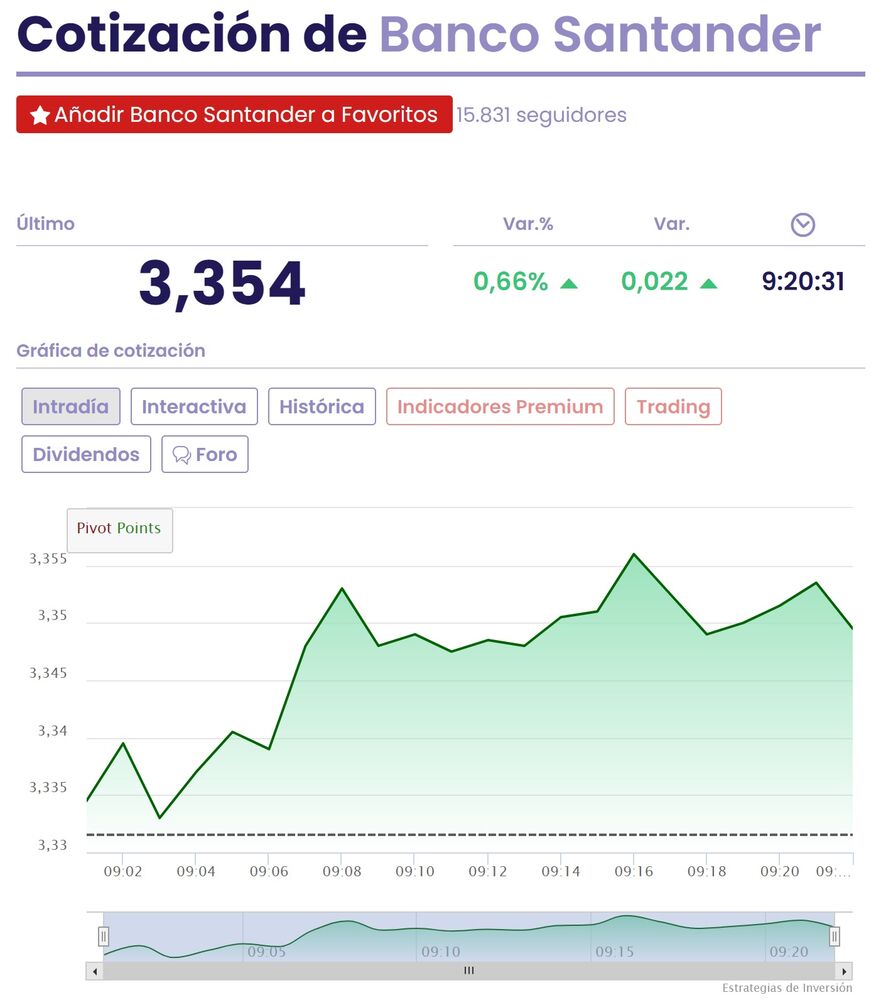Click the 15.831 seguidores link
The width and height of the screenshot is (881, 1000).
[541, 115]
